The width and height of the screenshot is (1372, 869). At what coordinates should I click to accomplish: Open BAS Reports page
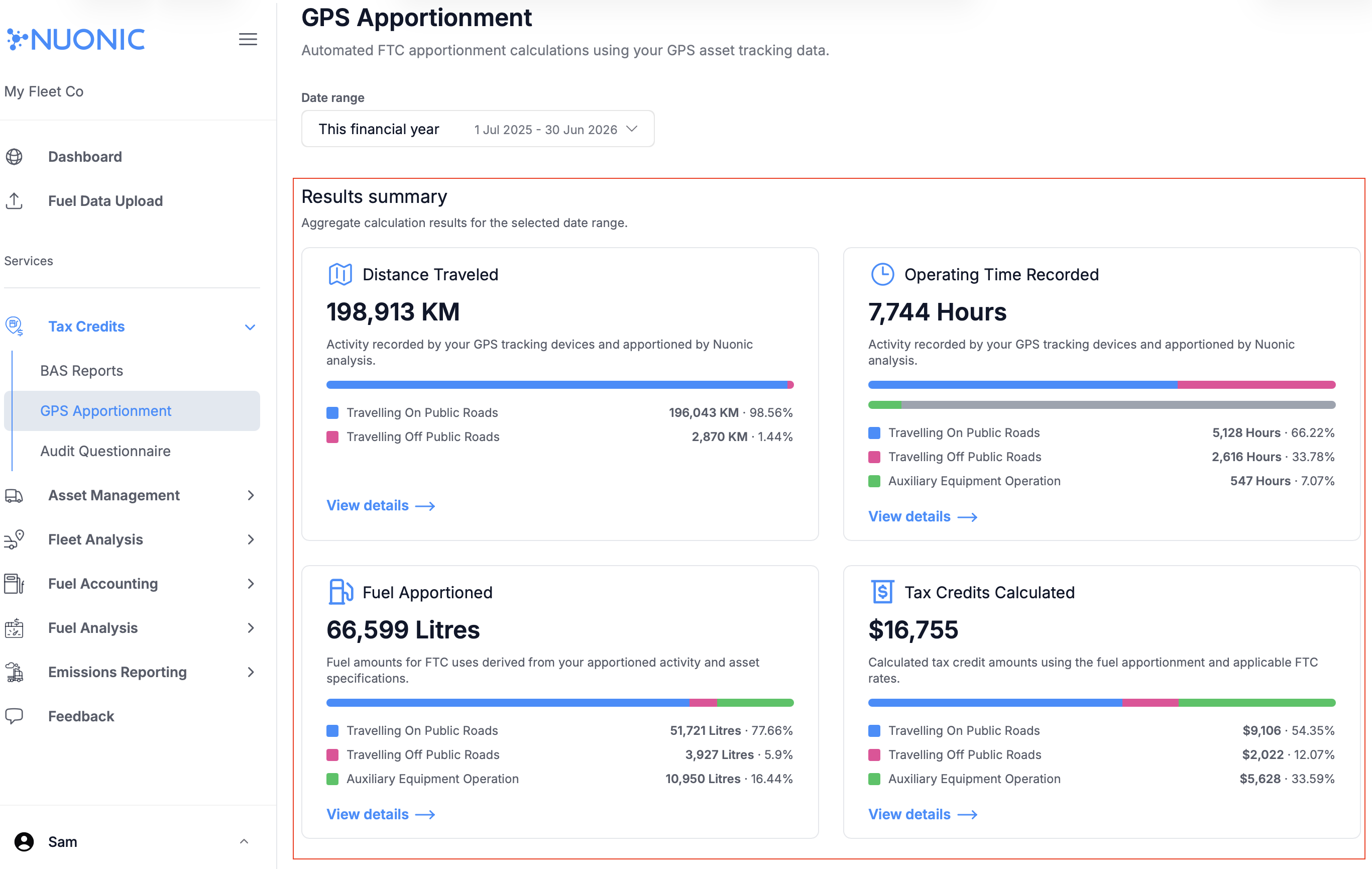[x=81, y=370]
